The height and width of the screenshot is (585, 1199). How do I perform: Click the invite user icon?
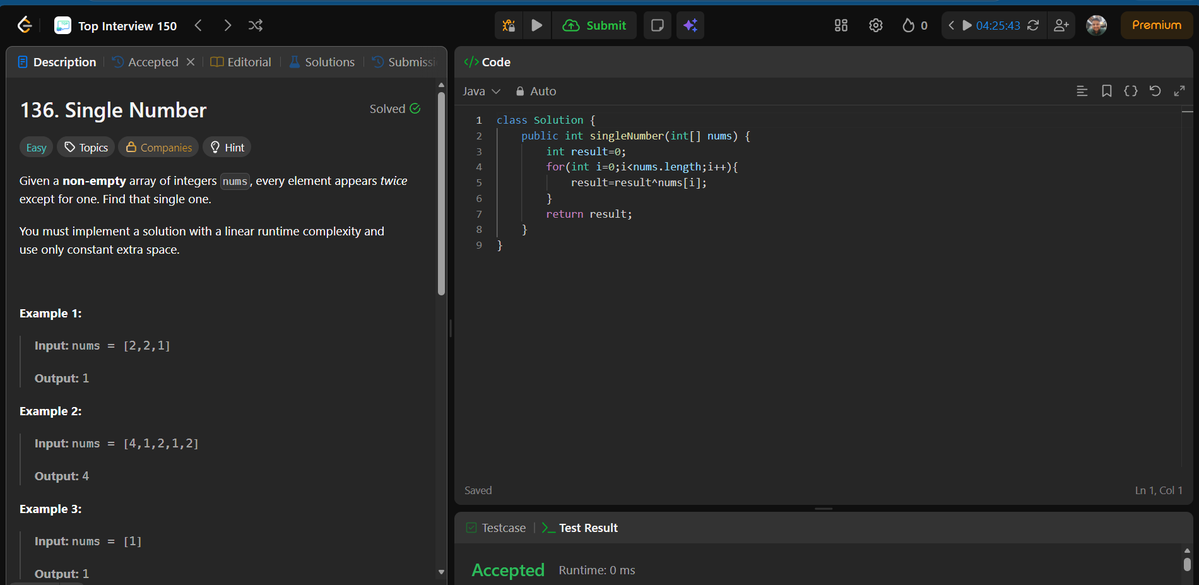pyautogui.click(x=1061, y=25)
